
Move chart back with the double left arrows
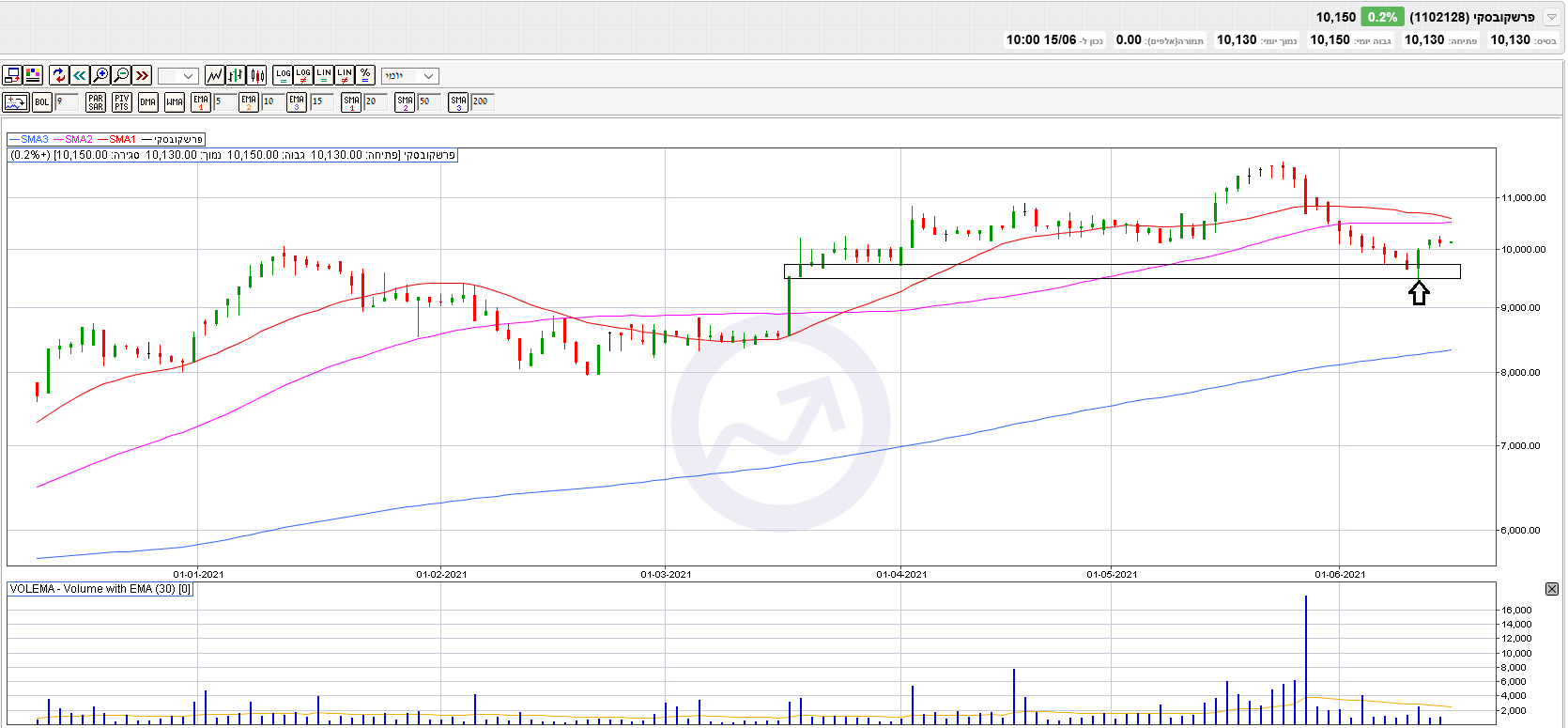(x=80, y=75)
